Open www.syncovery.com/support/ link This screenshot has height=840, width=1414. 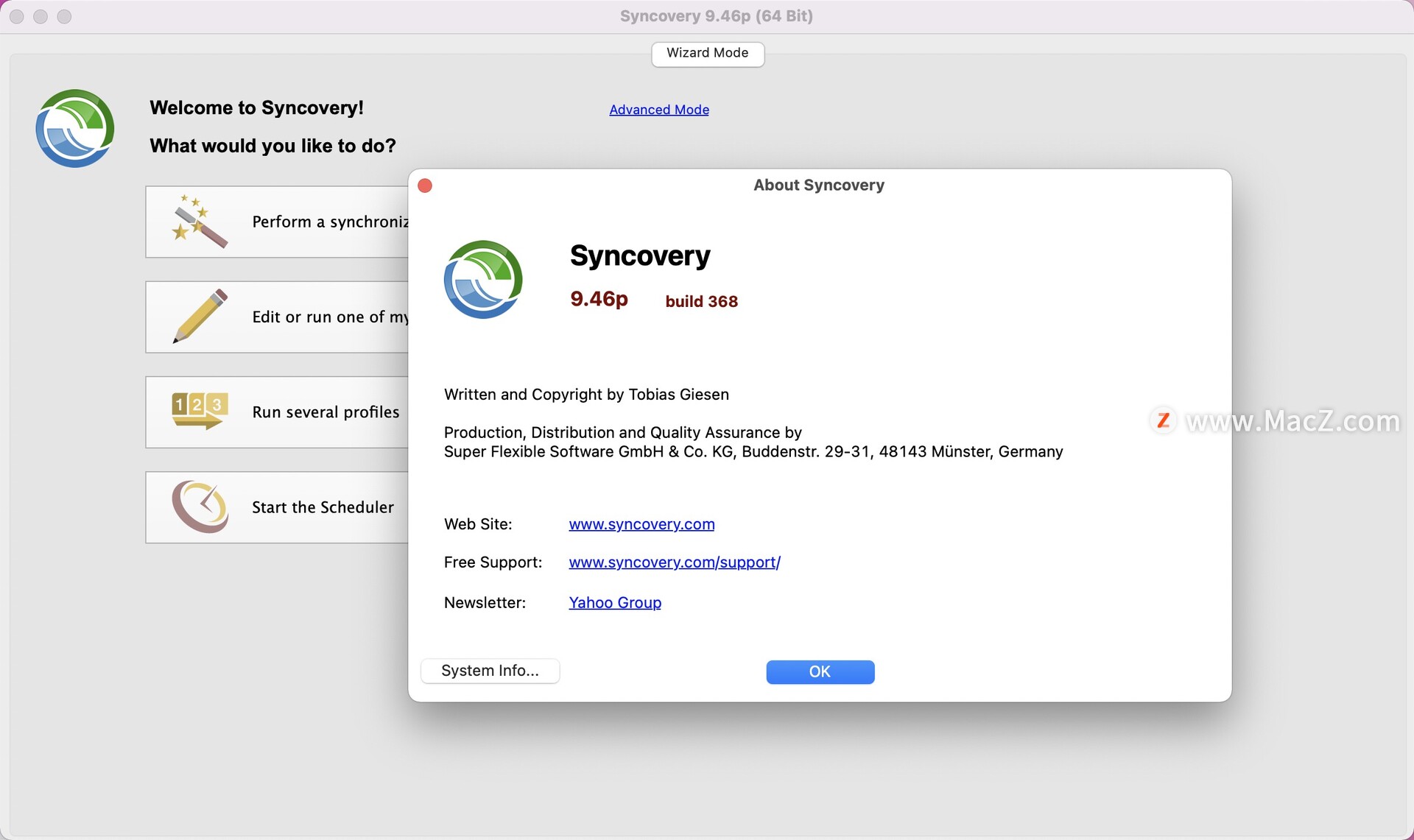pos(674,561)
